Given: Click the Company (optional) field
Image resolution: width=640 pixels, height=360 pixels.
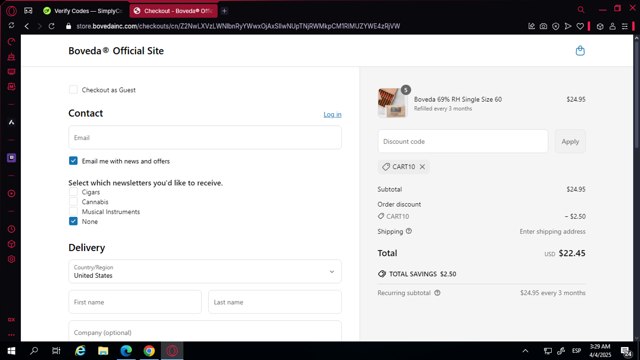Looking at the screenshot, I should [x=205, y=332].
